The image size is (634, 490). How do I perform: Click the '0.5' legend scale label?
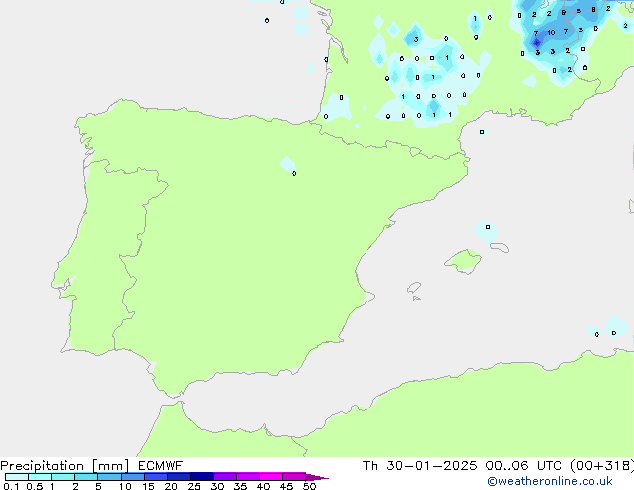35,486
